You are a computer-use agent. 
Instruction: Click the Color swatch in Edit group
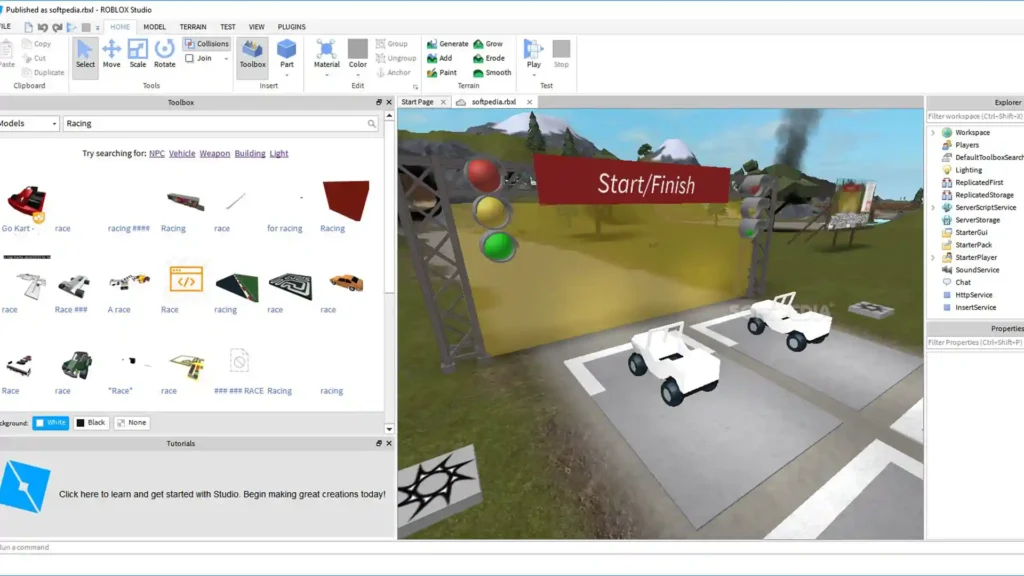click(358, 49)
